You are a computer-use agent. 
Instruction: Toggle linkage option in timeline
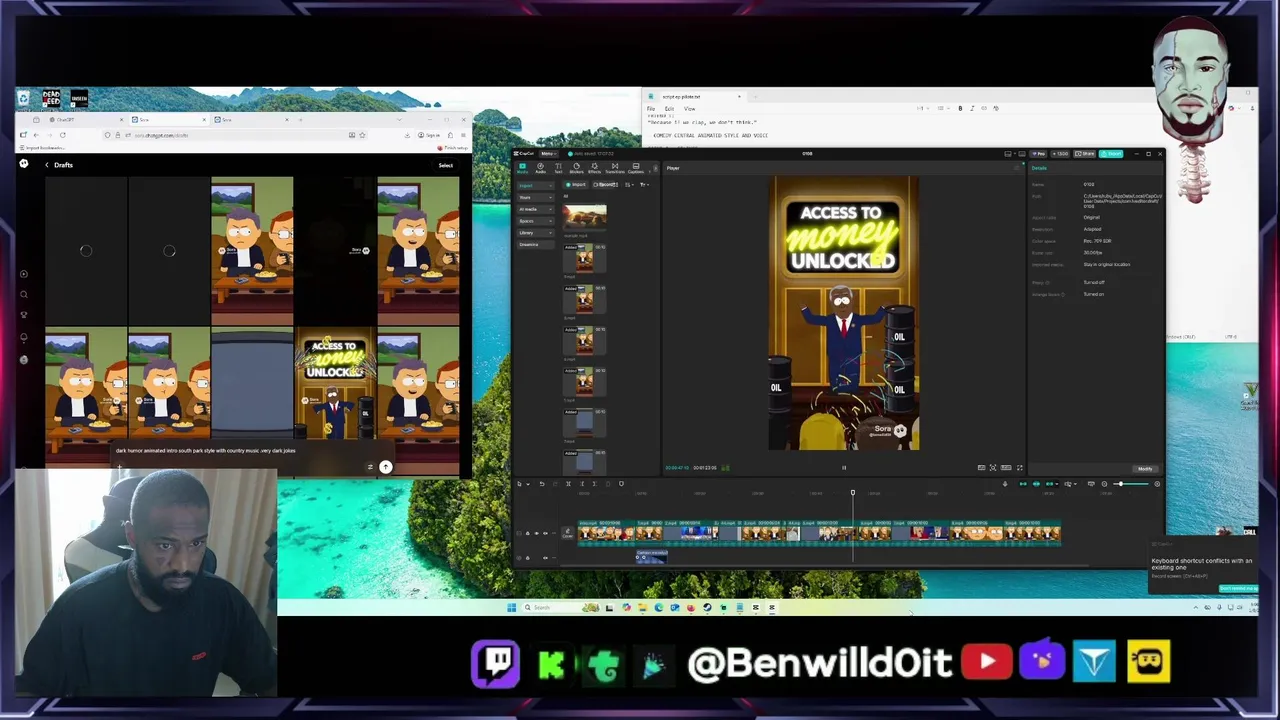(1050, 484)
